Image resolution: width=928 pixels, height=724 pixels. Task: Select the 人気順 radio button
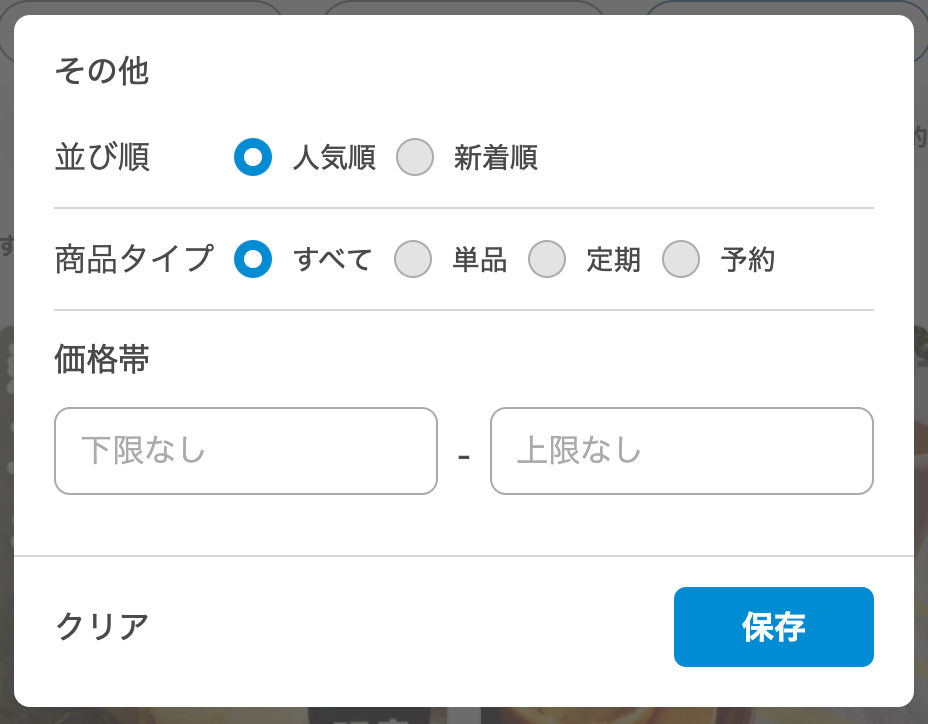(253, 157)
